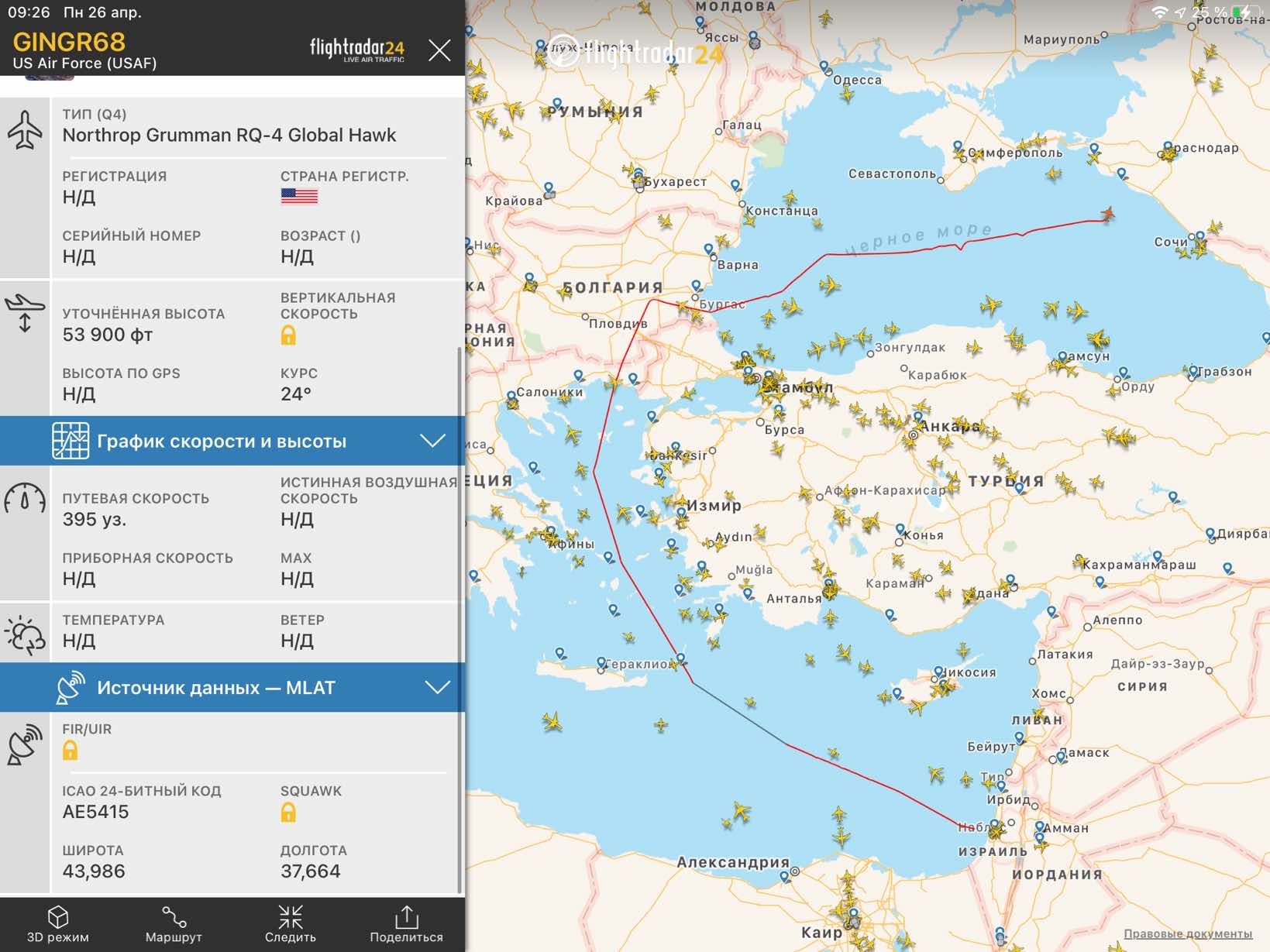Click the lock icon under SQUAWK

[288, 812]
